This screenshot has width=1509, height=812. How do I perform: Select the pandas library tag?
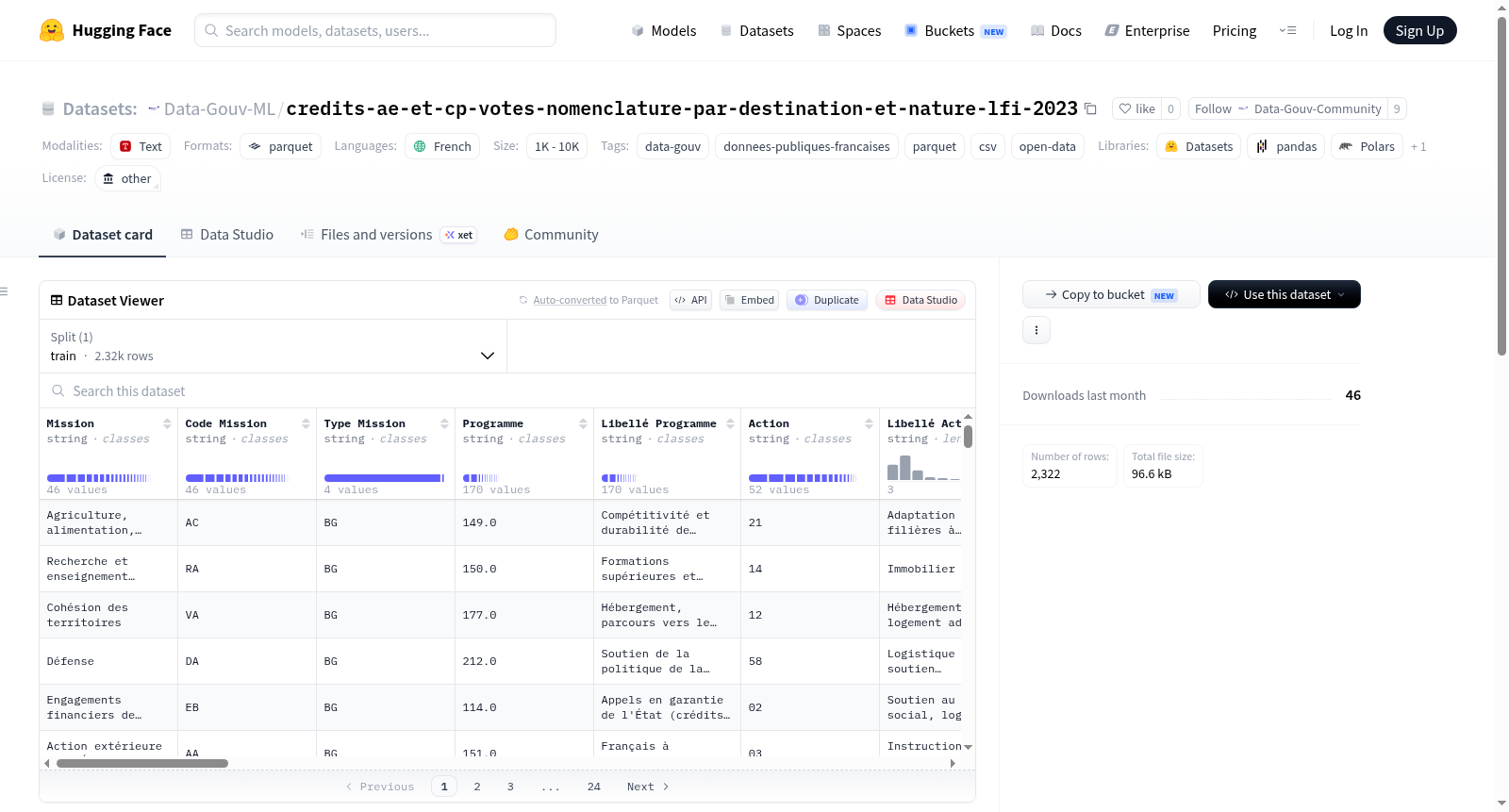[x=1286, y=146]
